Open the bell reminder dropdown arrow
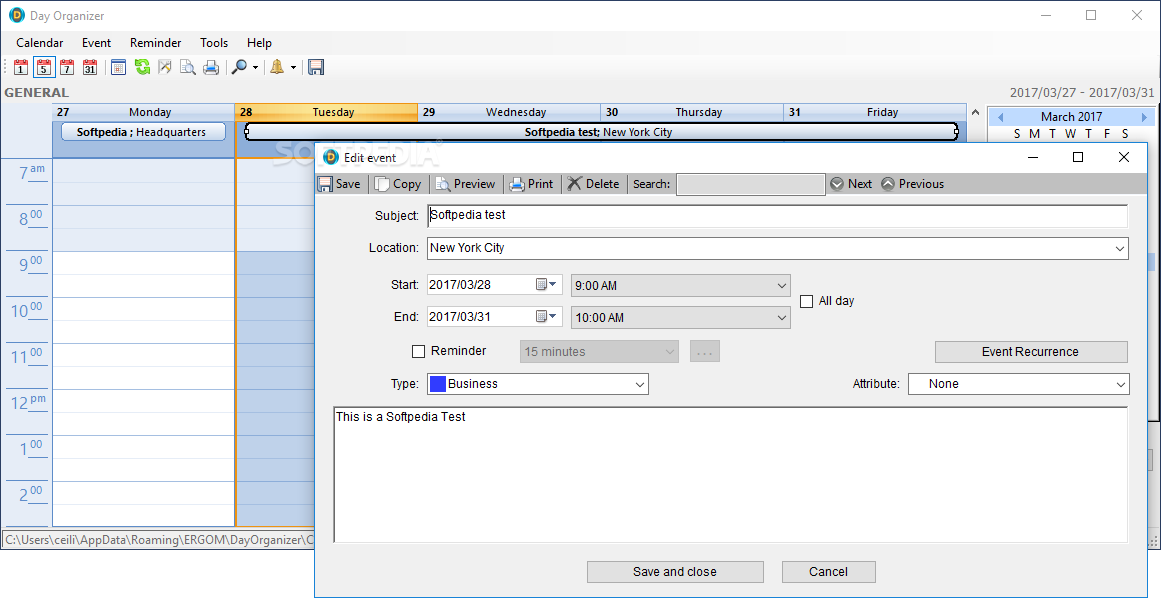The width and height of the screenshot is (1161, 598). (x=293, y=67)
